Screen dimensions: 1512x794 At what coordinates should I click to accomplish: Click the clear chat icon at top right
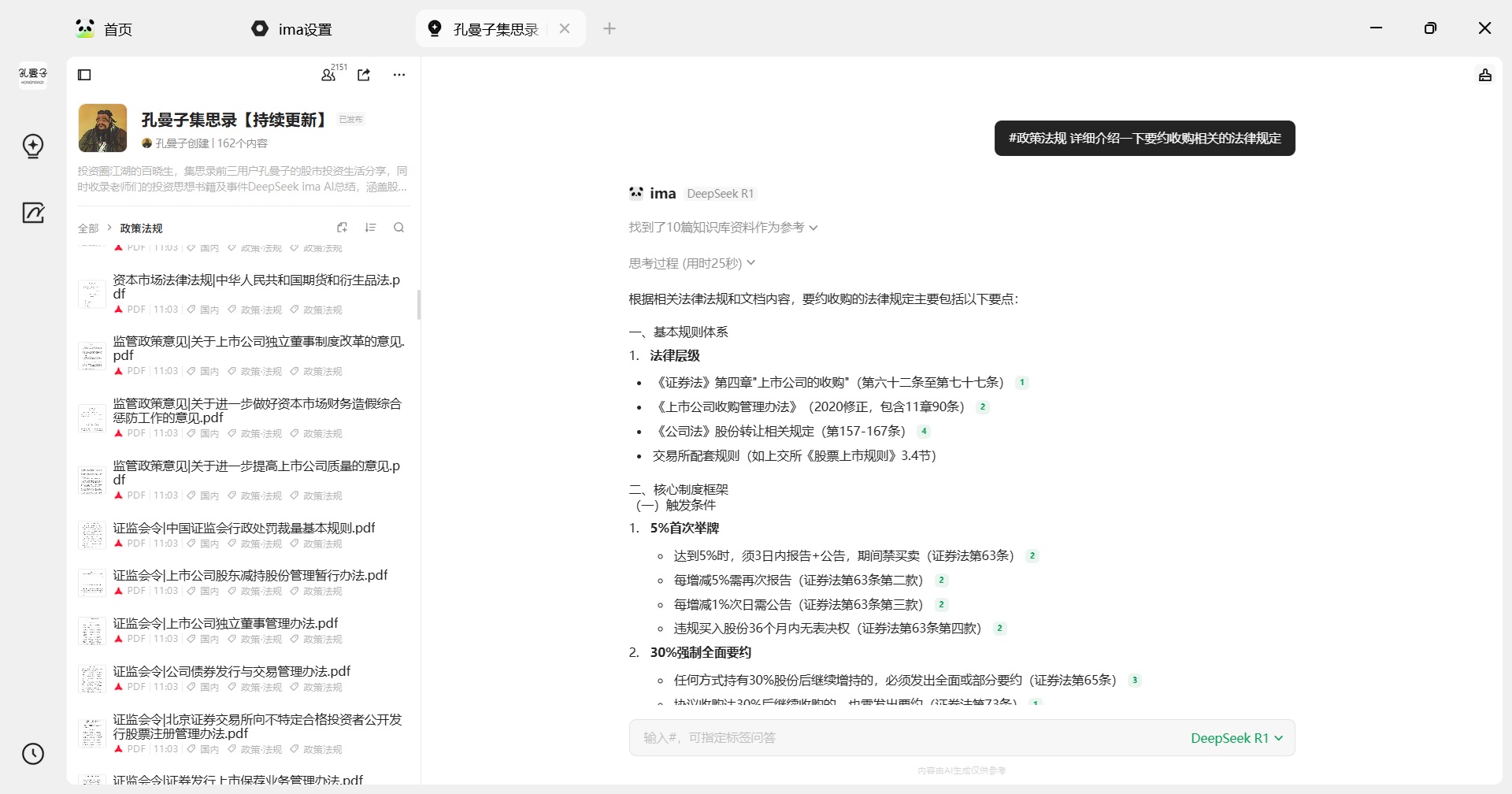(x=1484, y=76)
